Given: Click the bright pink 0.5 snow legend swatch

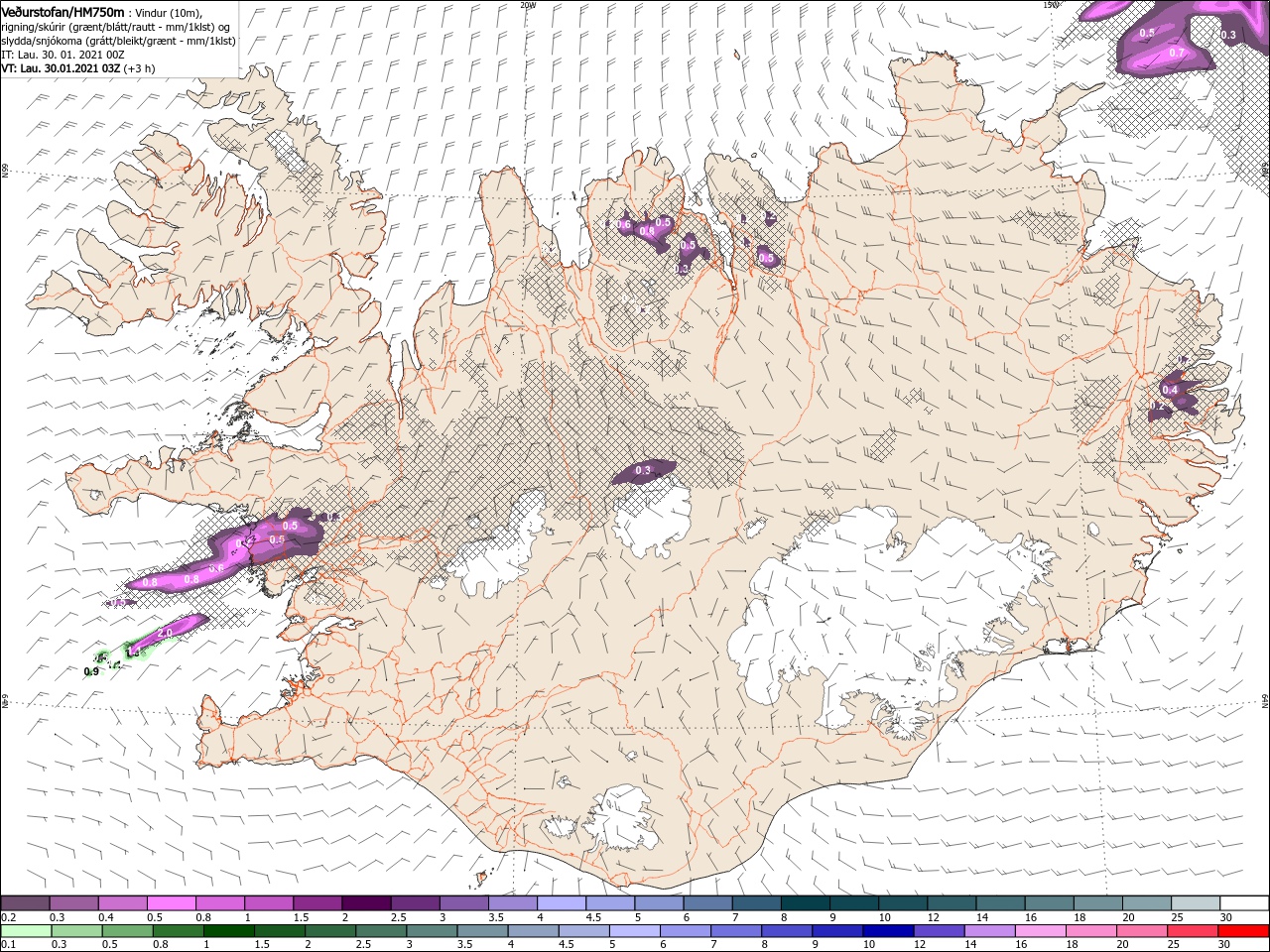Looking at the screenshot, I should (172, 903).
